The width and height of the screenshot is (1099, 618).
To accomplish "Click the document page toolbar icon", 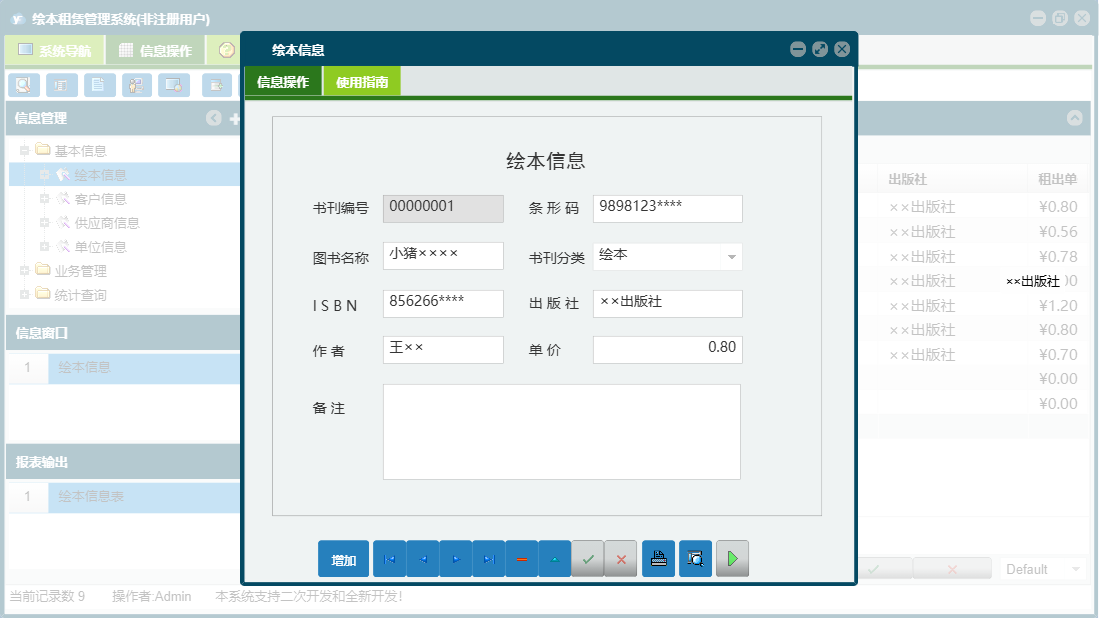I will pyautogui.click(x=100, y=85).
